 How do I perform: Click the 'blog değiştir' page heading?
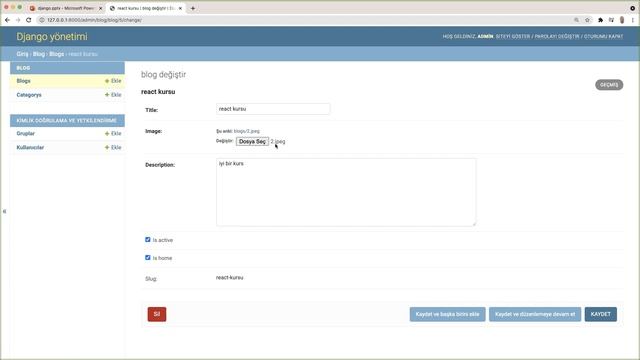[163, 75]
